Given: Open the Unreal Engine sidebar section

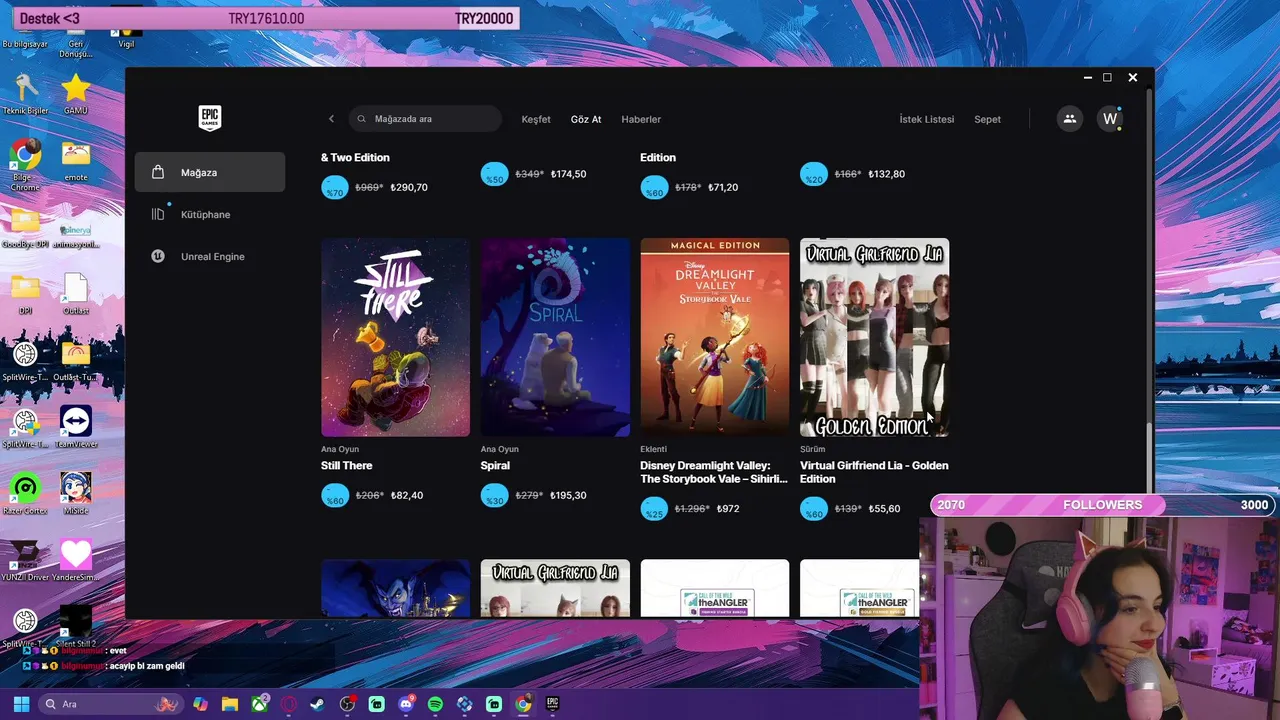Looking at the screenshot, I should [x=210, y=256].
